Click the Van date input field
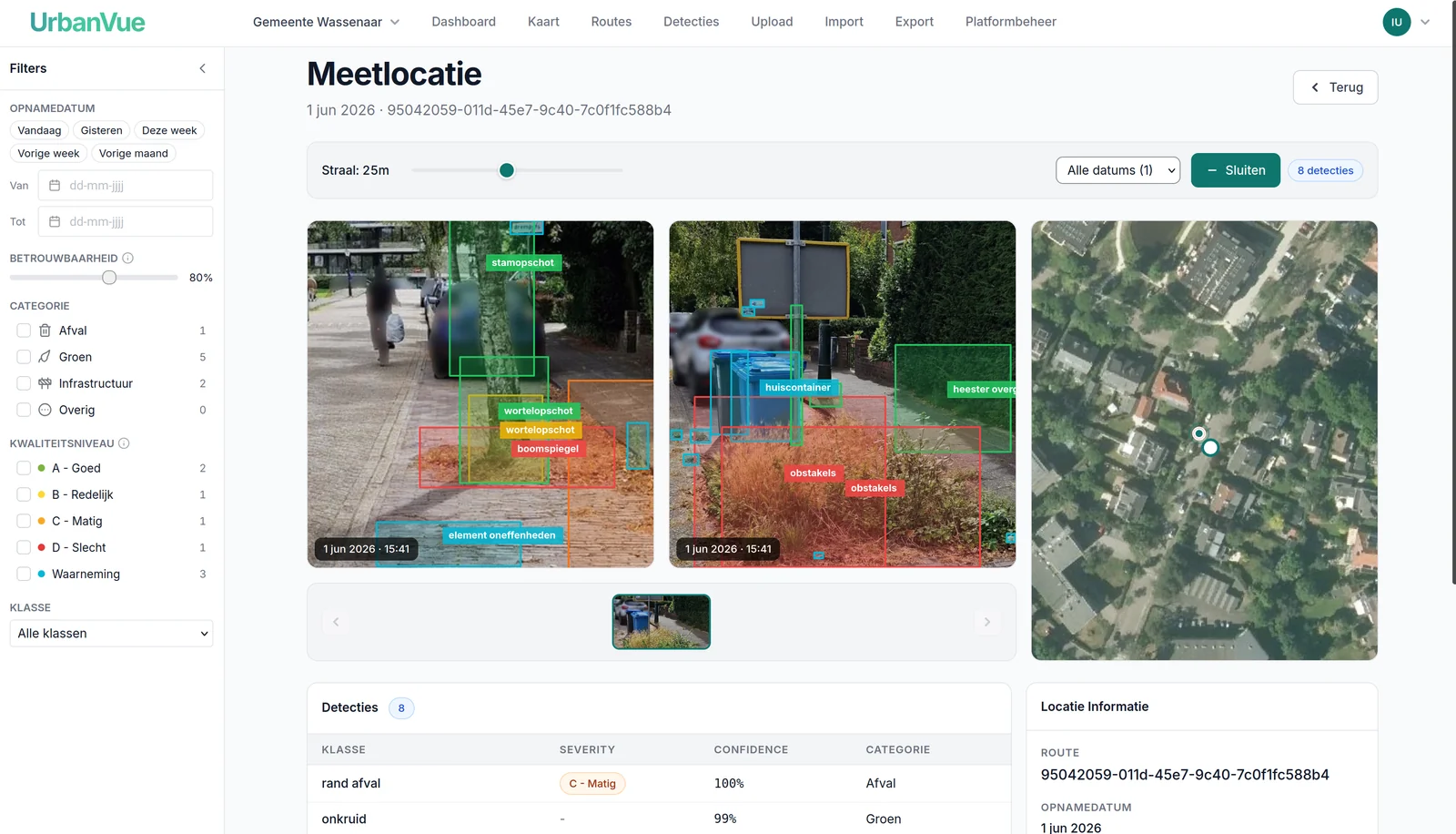Image resolution: width=1456 pixels, height=834 pixels. [126, 186]
